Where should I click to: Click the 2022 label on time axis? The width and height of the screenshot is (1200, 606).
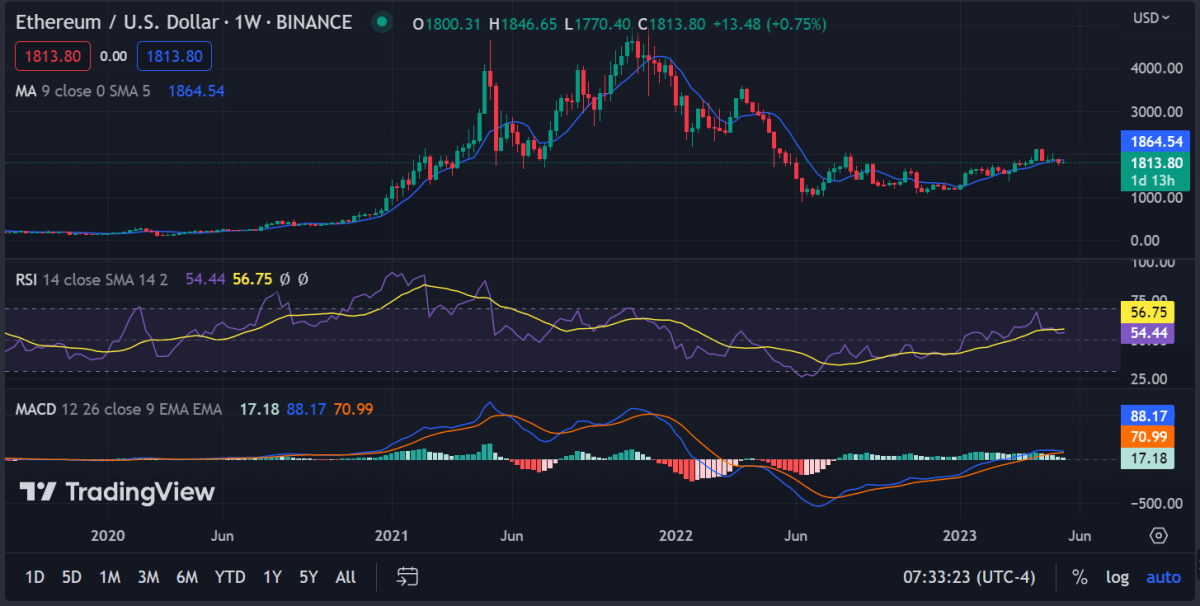pyautogui.click(x=677, y=536)
